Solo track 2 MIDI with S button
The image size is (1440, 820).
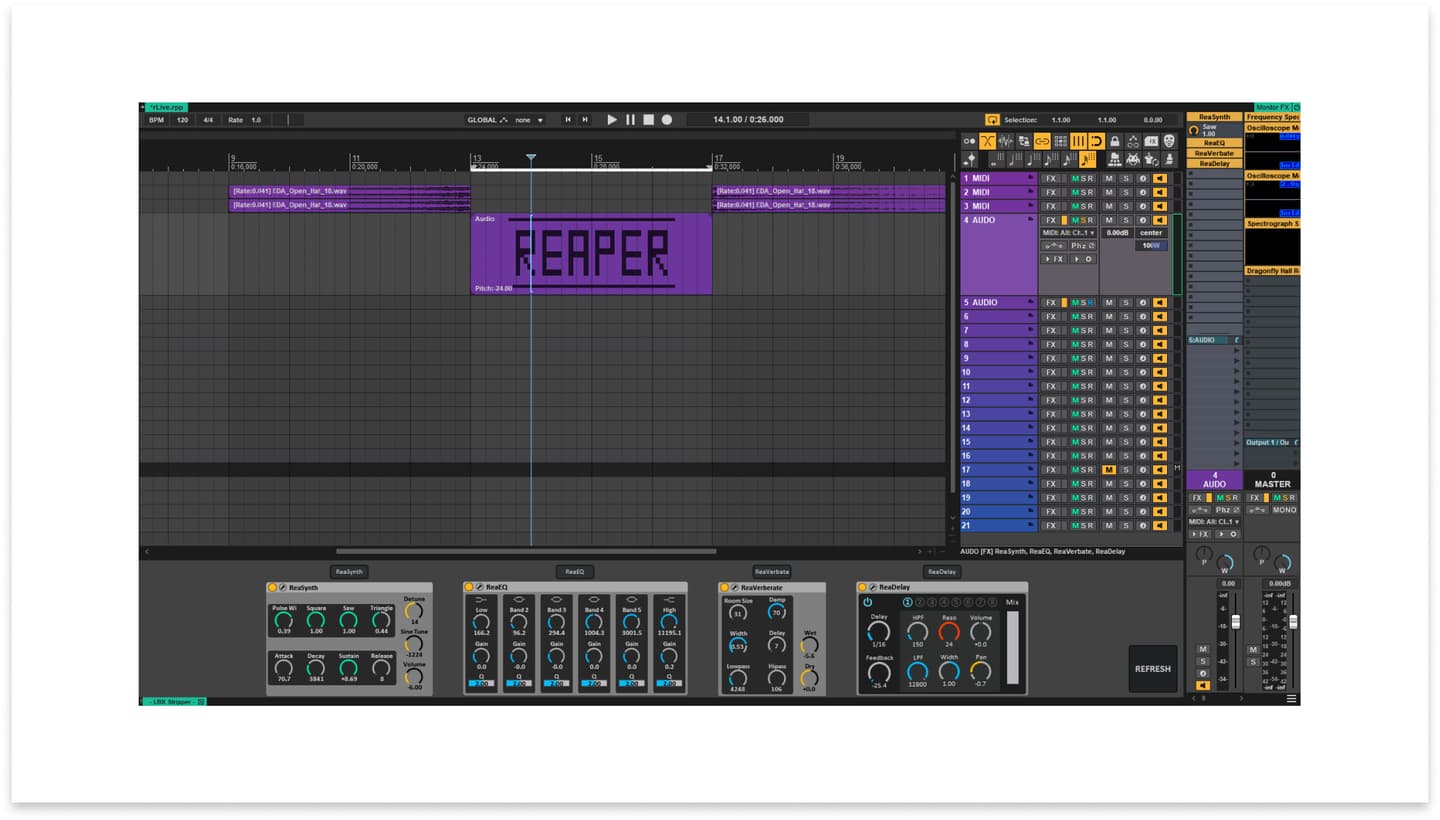tap(1126, 192)
